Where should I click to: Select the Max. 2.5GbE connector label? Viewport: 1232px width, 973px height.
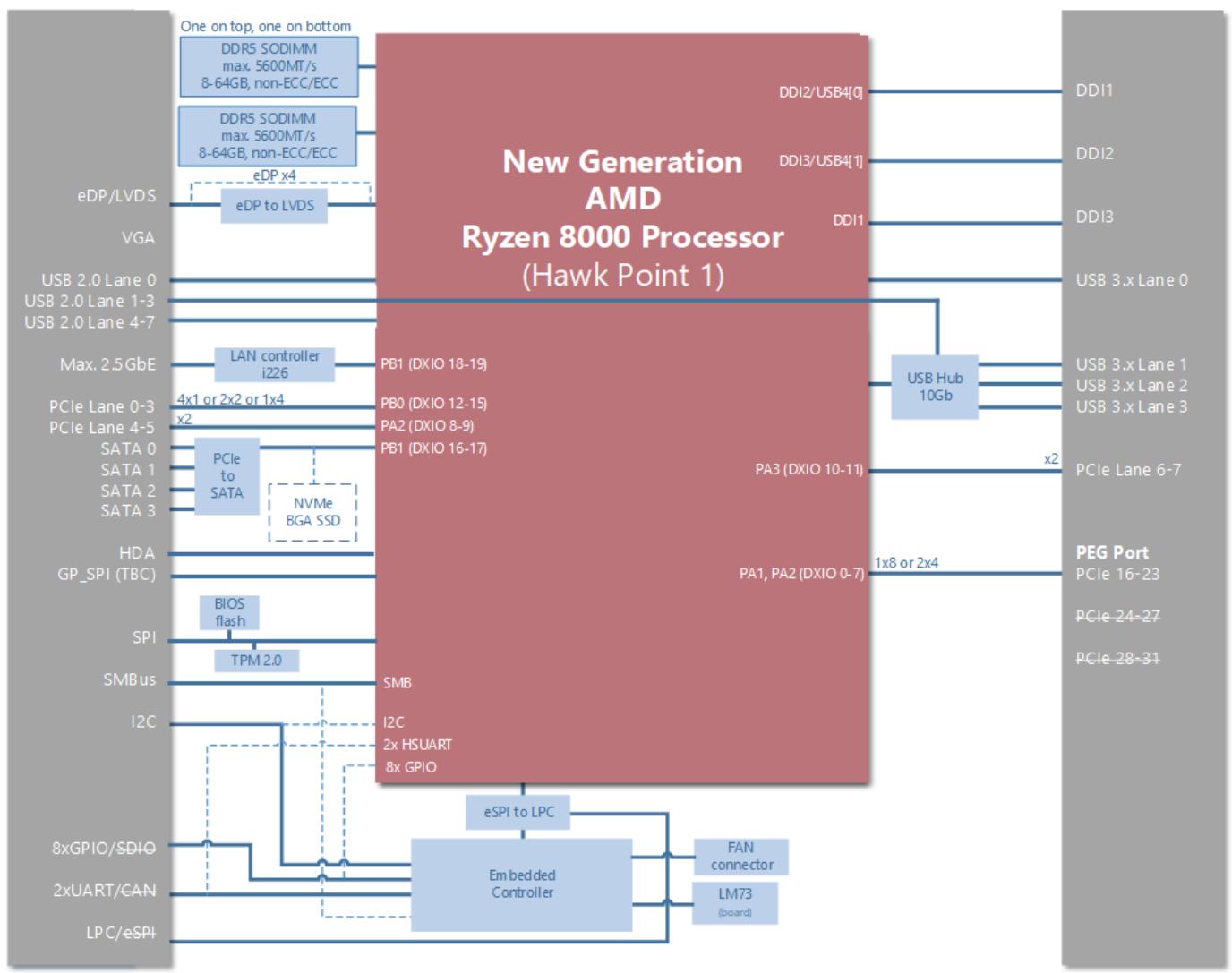(107, 364)
